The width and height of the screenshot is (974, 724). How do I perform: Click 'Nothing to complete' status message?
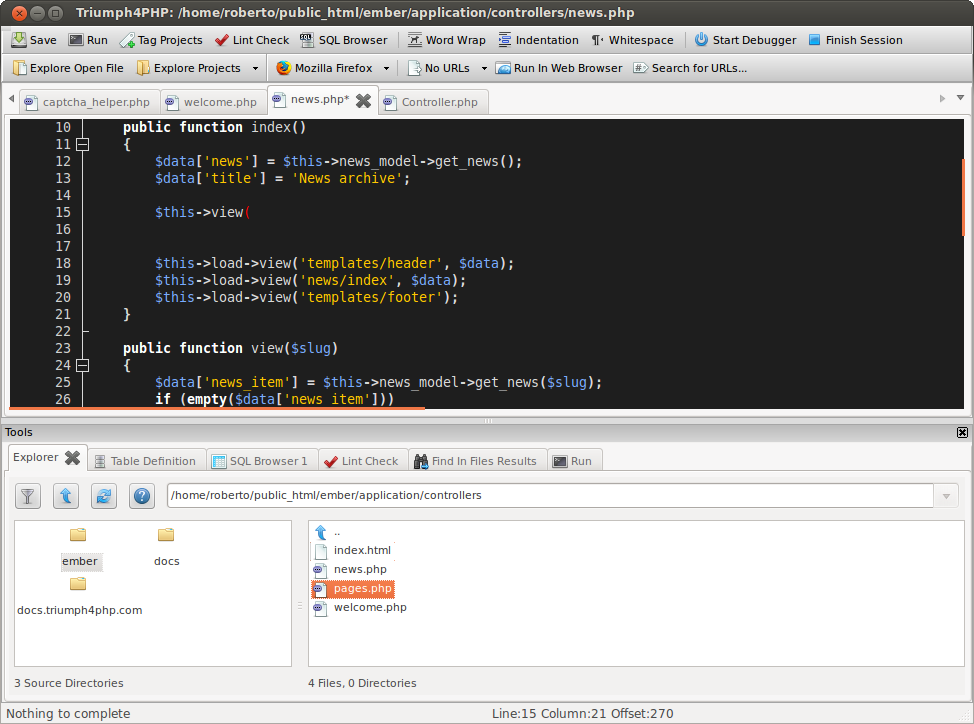click(x=68, y=713)
